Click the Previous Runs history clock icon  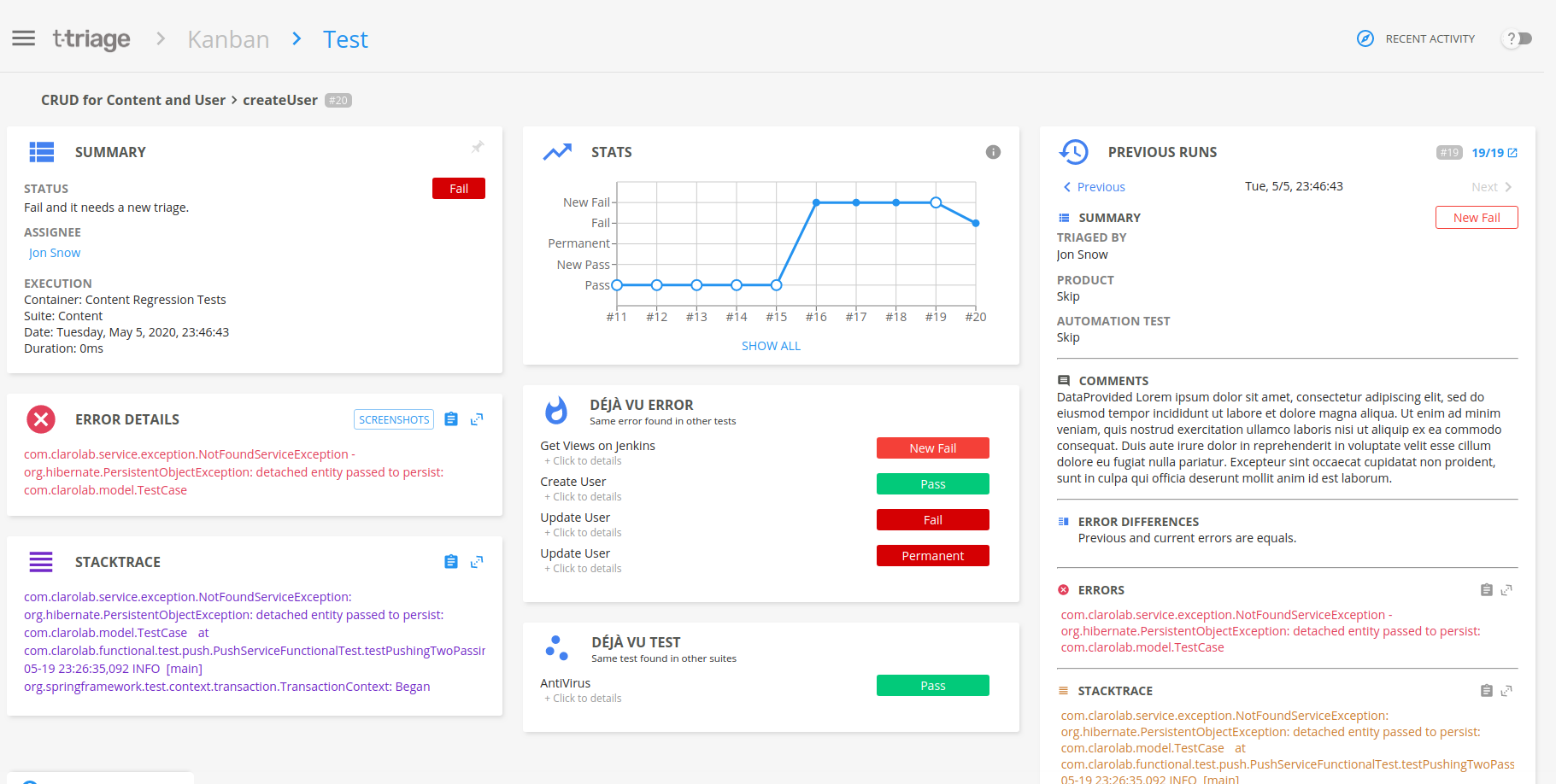(x=1073, y=152)
